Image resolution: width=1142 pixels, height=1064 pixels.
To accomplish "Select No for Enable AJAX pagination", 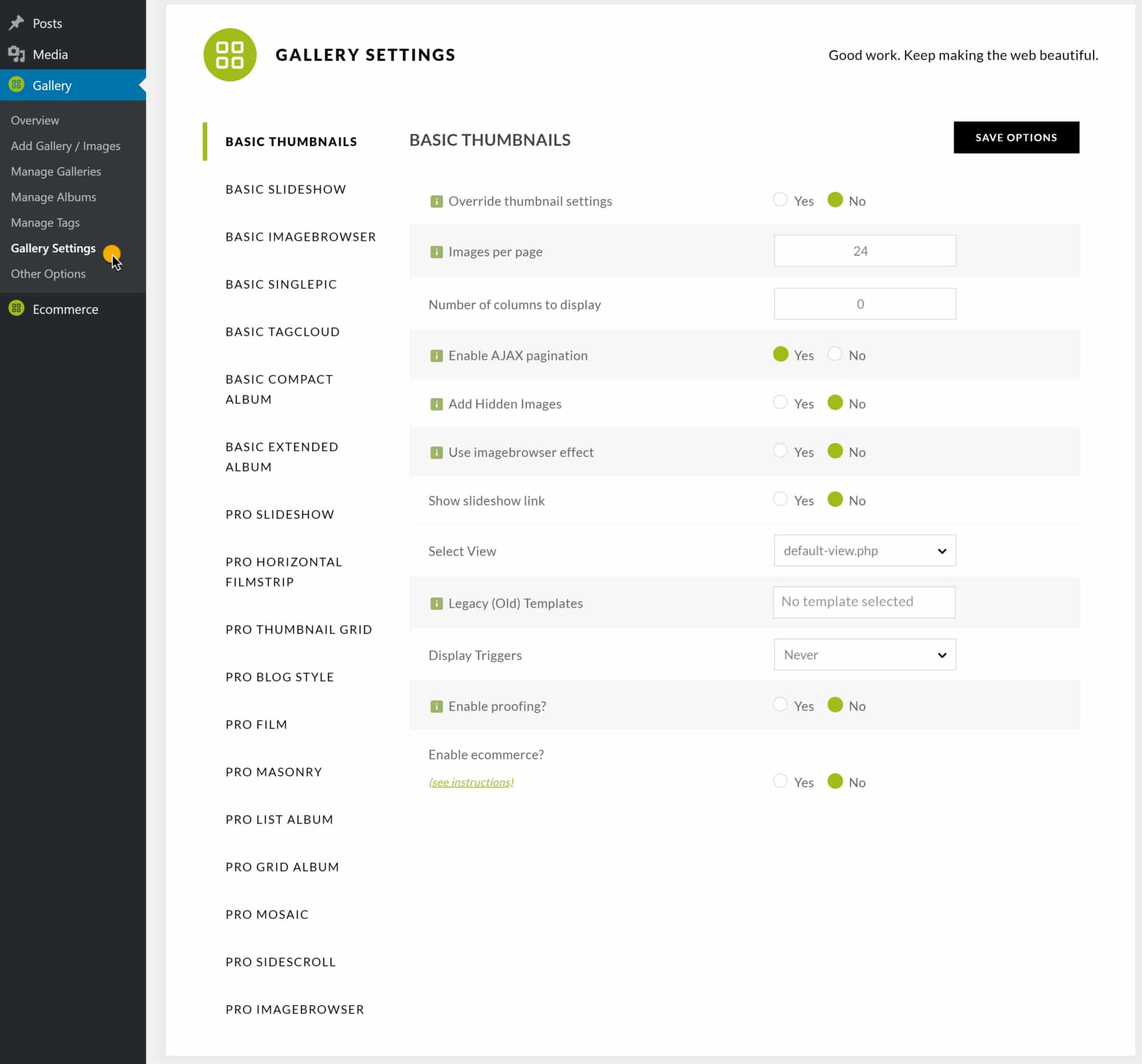I will coord(834,354).
